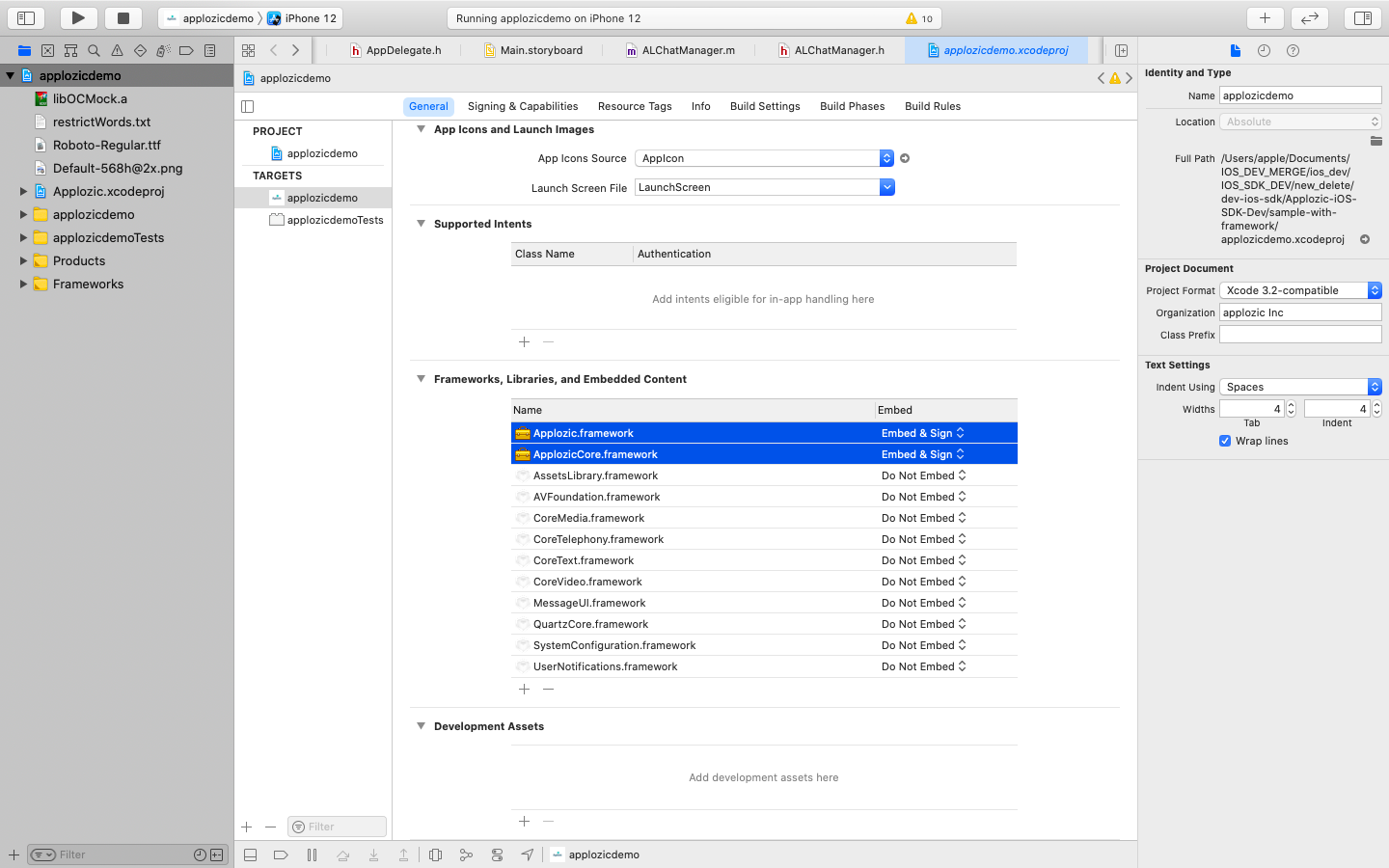The height and width of the screenshot is (868, 1389).
Task: Add an editor on the right
Action: pos(1121,50)
